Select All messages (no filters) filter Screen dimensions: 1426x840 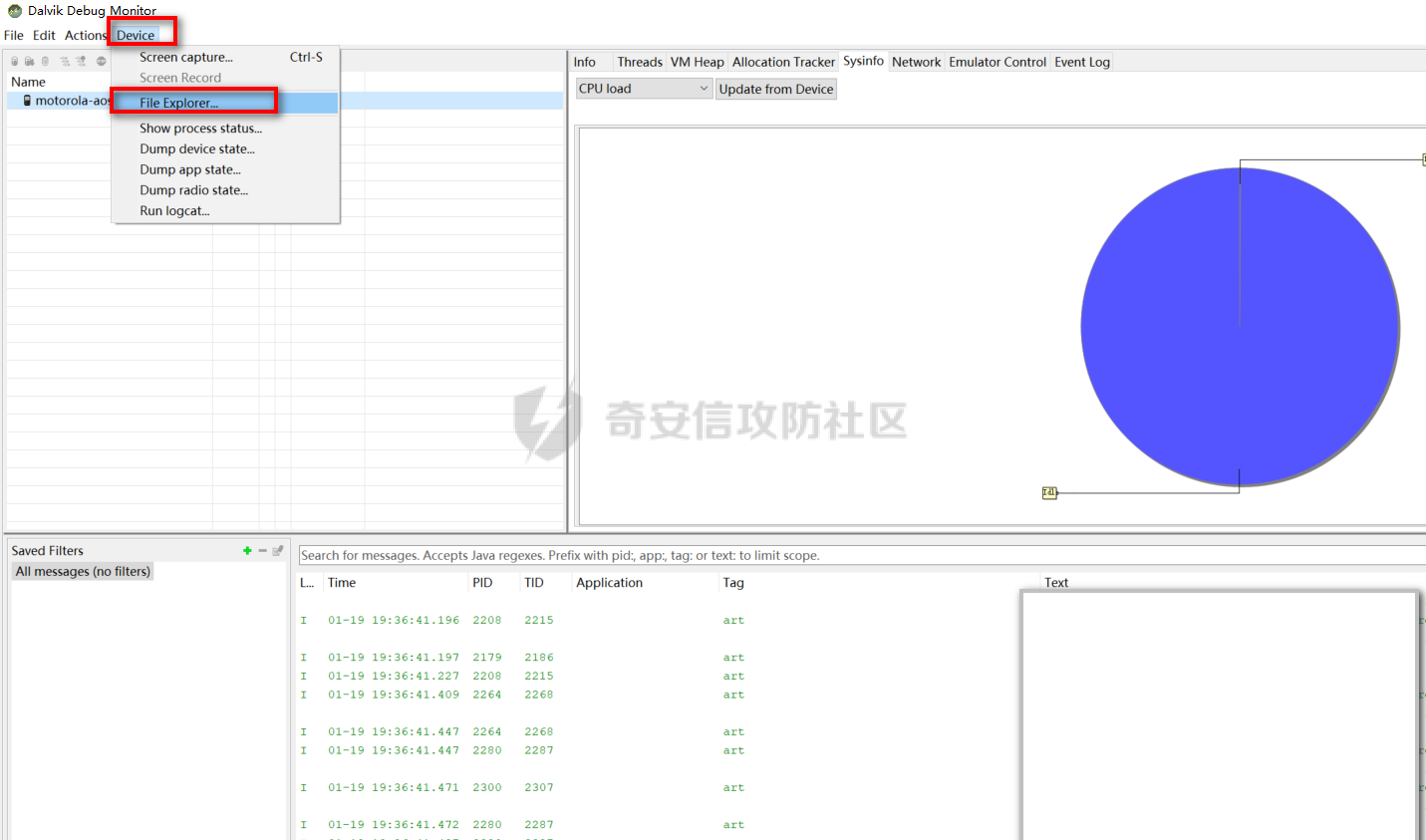pos(83,571)
